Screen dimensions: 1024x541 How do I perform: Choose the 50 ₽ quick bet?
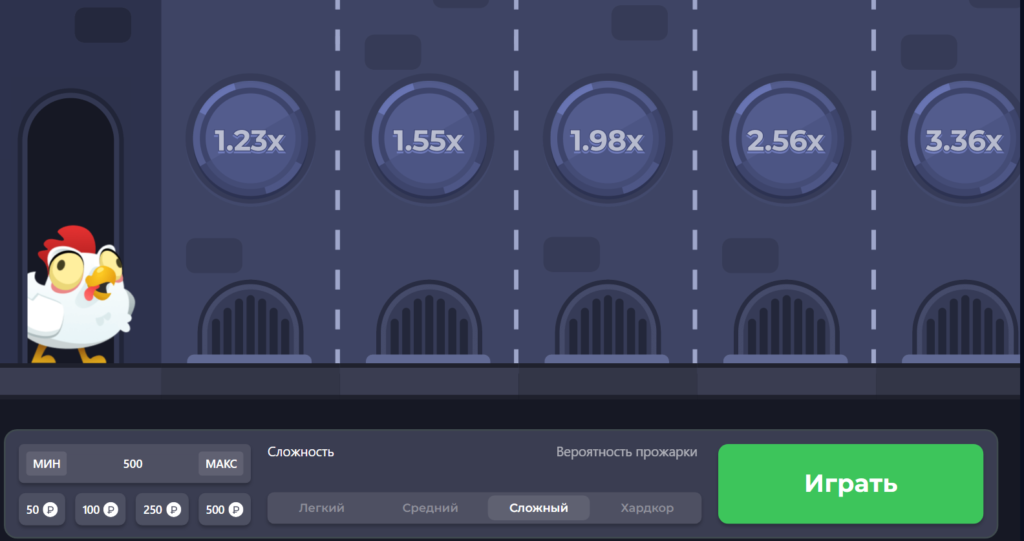[42, 510]
